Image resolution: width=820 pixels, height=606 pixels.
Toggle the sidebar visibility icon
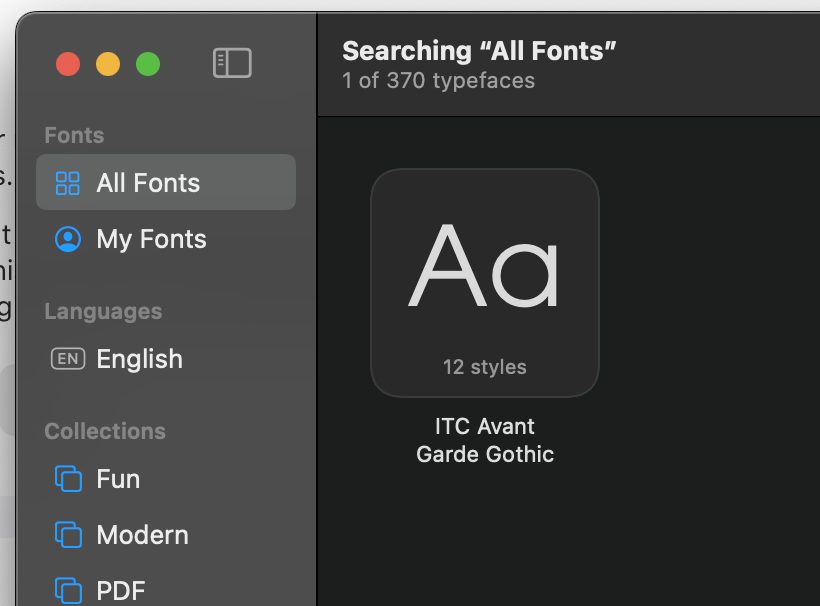tap(232, 63)
